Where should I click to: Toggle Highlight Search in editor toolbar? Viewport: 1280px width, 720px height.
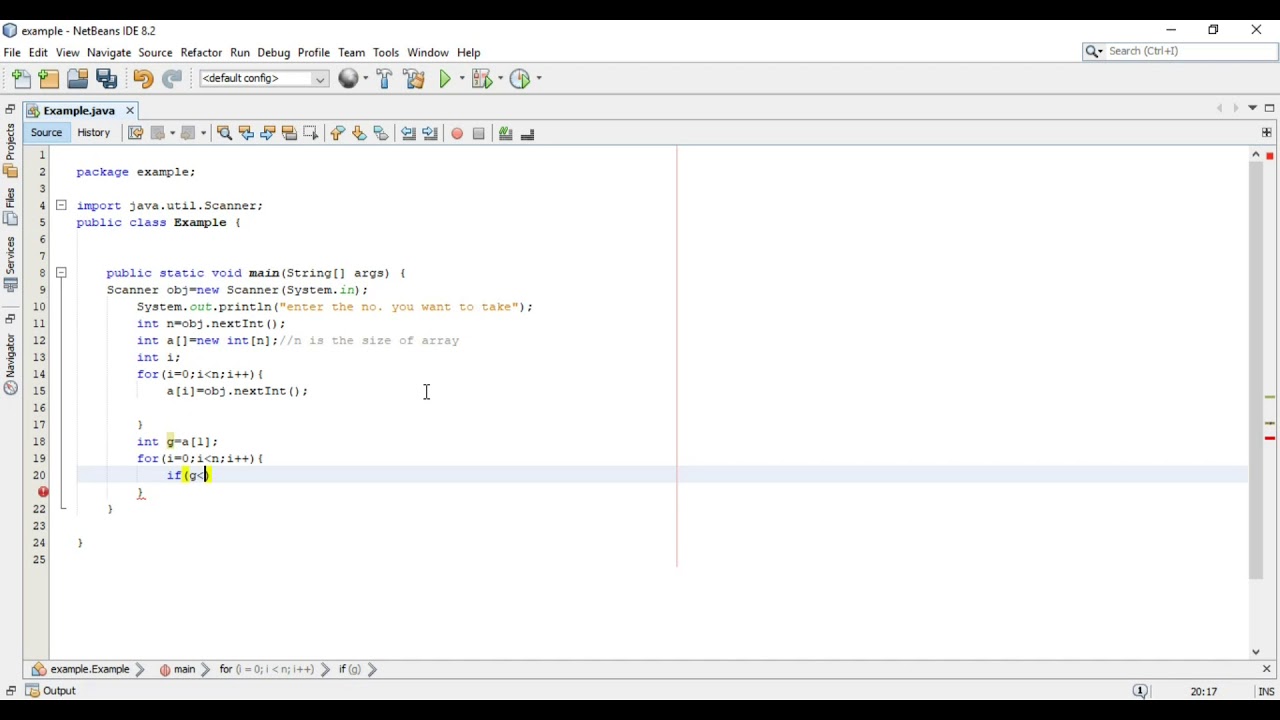click(x=290, y=133)
